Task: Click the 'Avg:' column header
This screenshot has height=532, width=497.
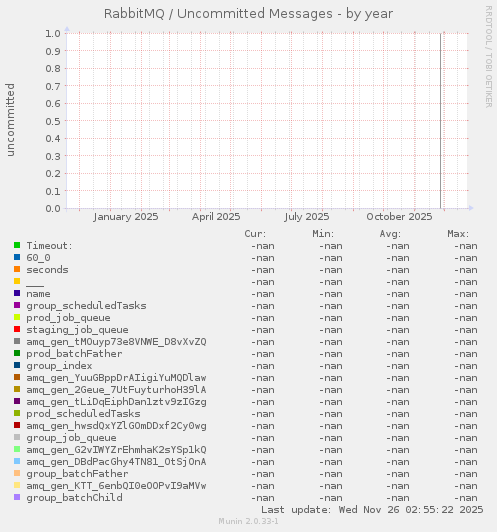Action: (390, 234)
